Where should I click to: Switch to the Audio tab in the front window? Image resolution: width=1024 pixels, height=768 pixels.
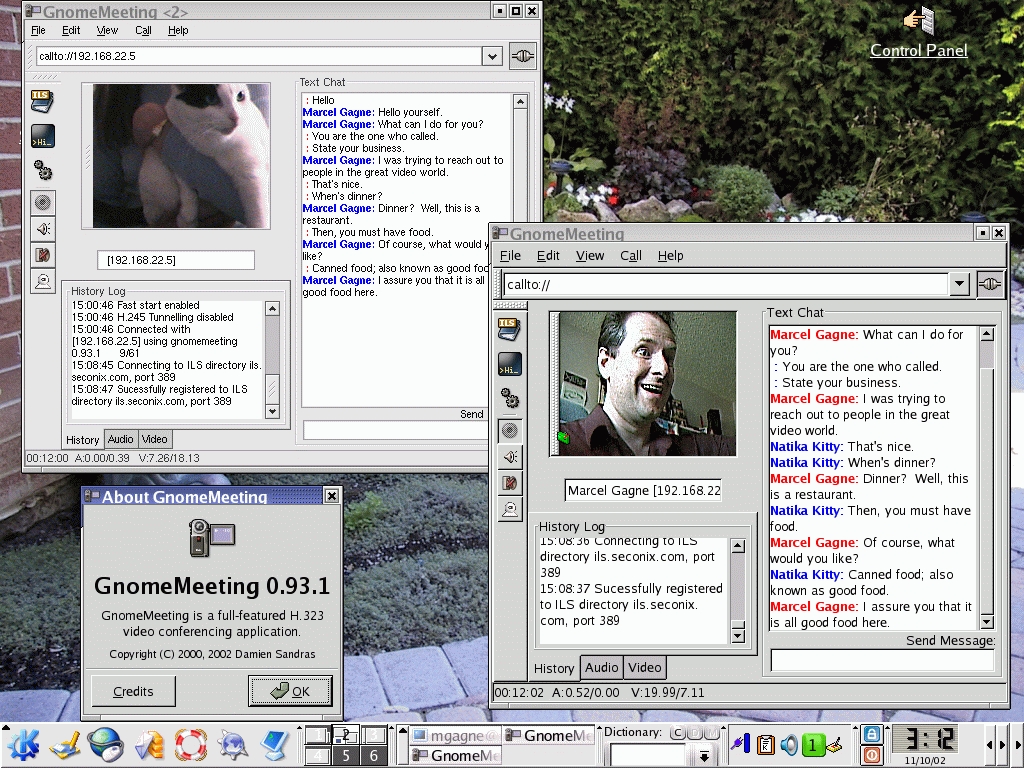click(601, 667)
